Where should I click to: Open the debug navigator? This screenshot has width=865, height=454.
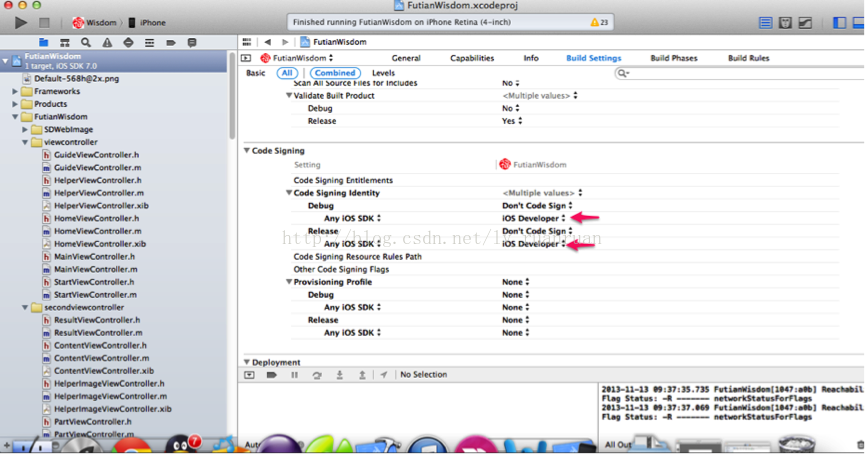point(149,42)
